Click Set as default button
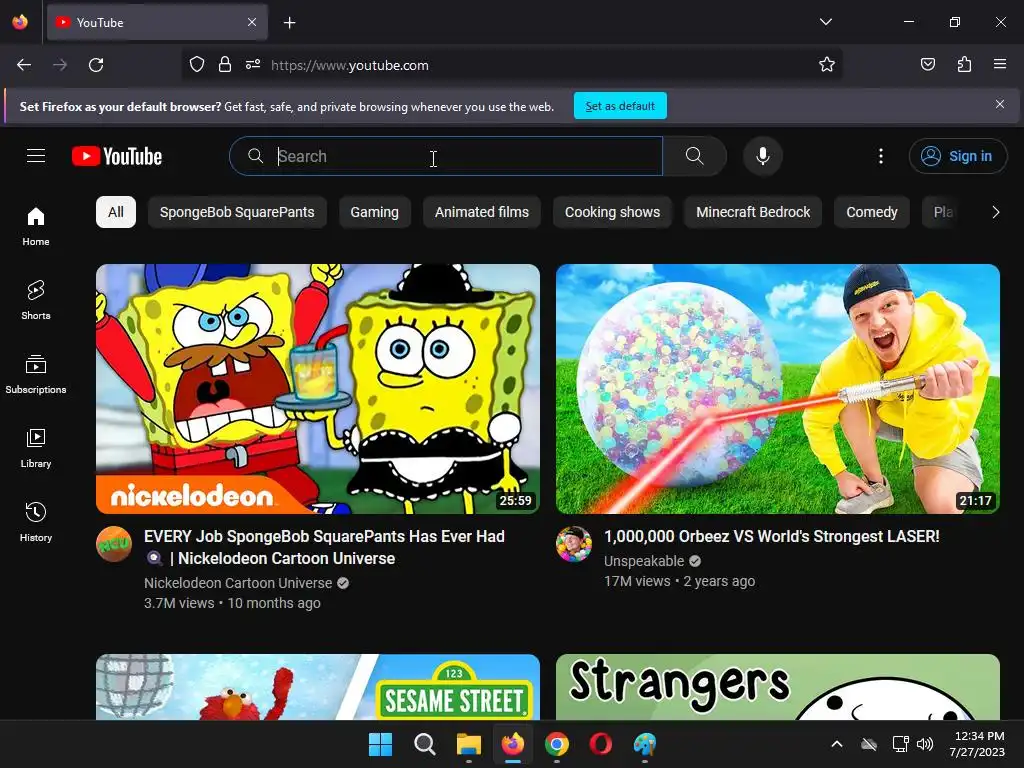The height and width of the screenshot is (768, 1024). (620, 106)
